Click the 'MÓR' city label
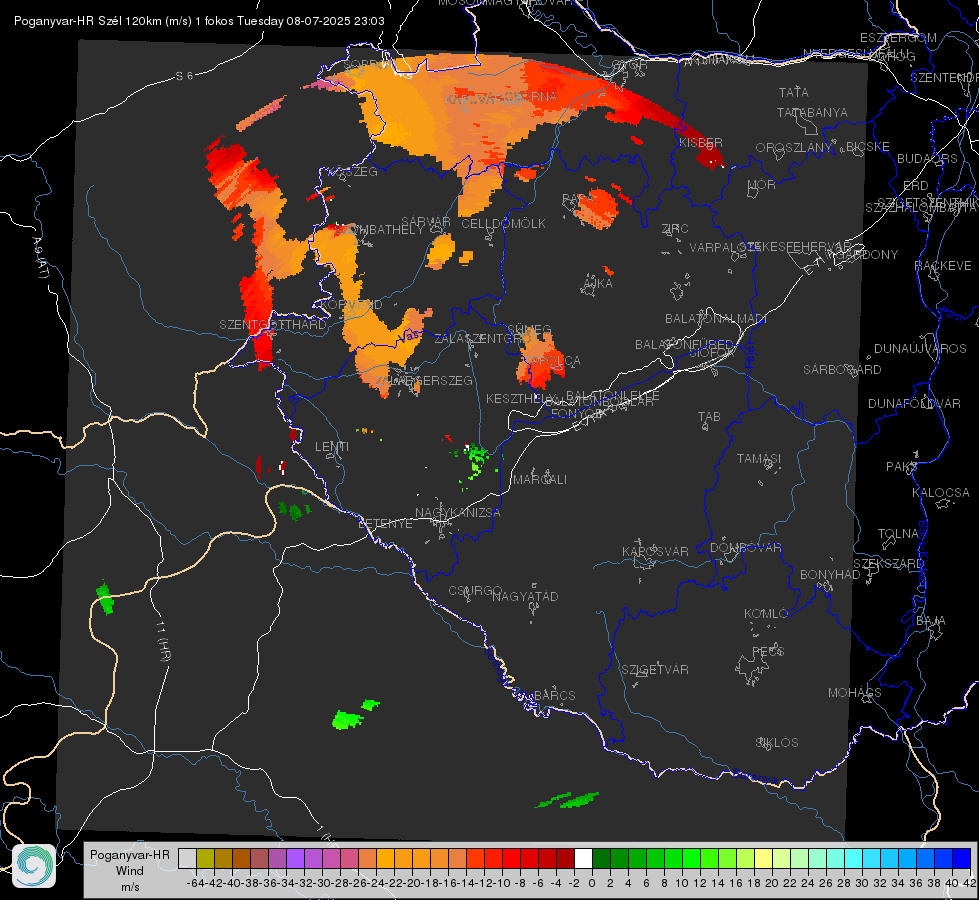 tap(762, 184)
